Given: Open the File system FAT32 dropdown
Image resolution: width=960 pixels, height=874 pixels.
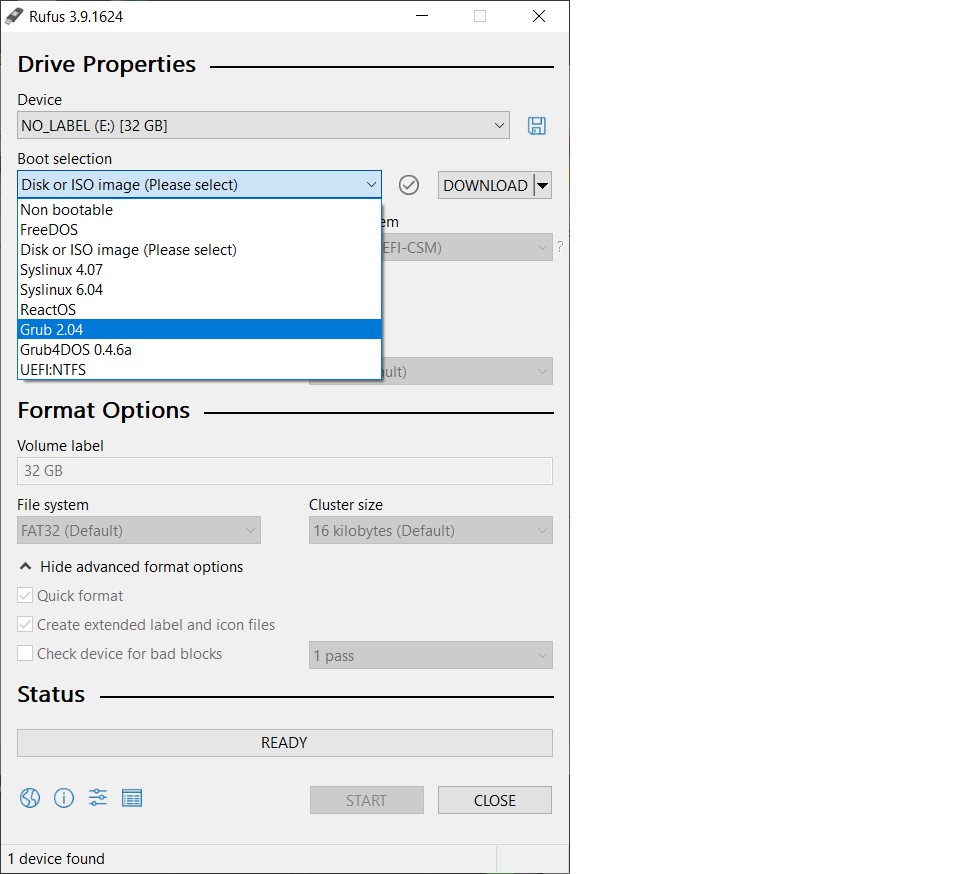Looking at the screenshot, I should [x=139, y=530].
